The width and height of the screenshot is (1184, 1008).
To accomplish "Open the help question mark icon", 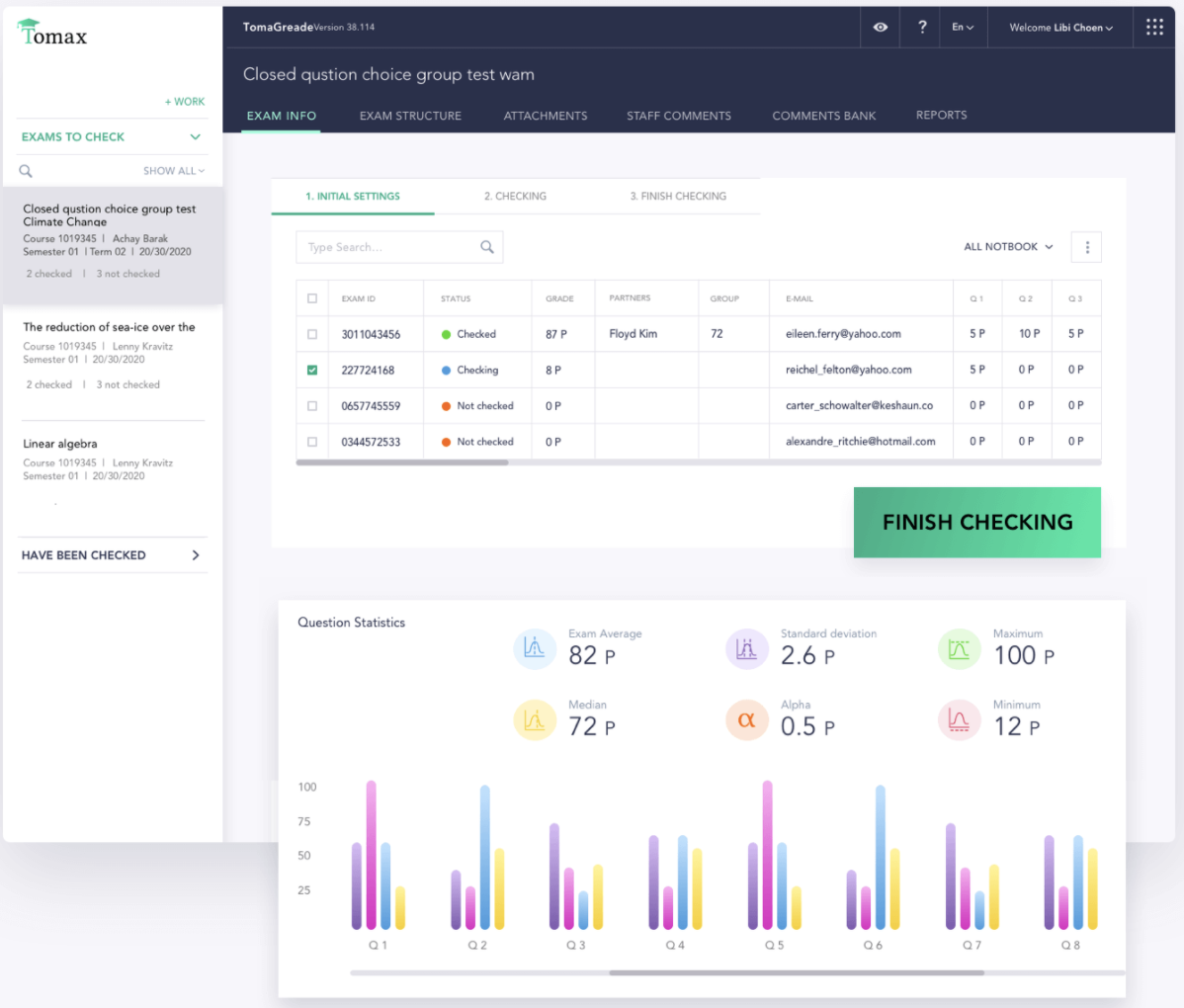I will pyautogui.click(x=920, y=27).
